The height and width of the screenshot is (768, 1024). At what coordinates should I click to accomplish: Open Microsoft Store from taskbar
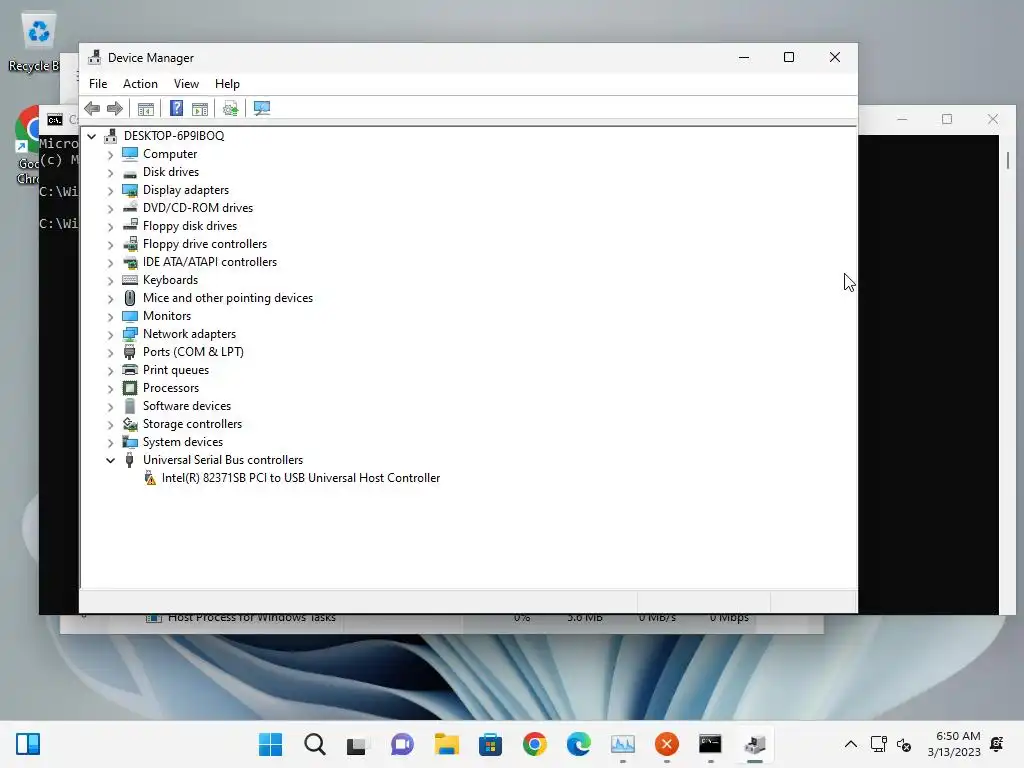point(490,744)
